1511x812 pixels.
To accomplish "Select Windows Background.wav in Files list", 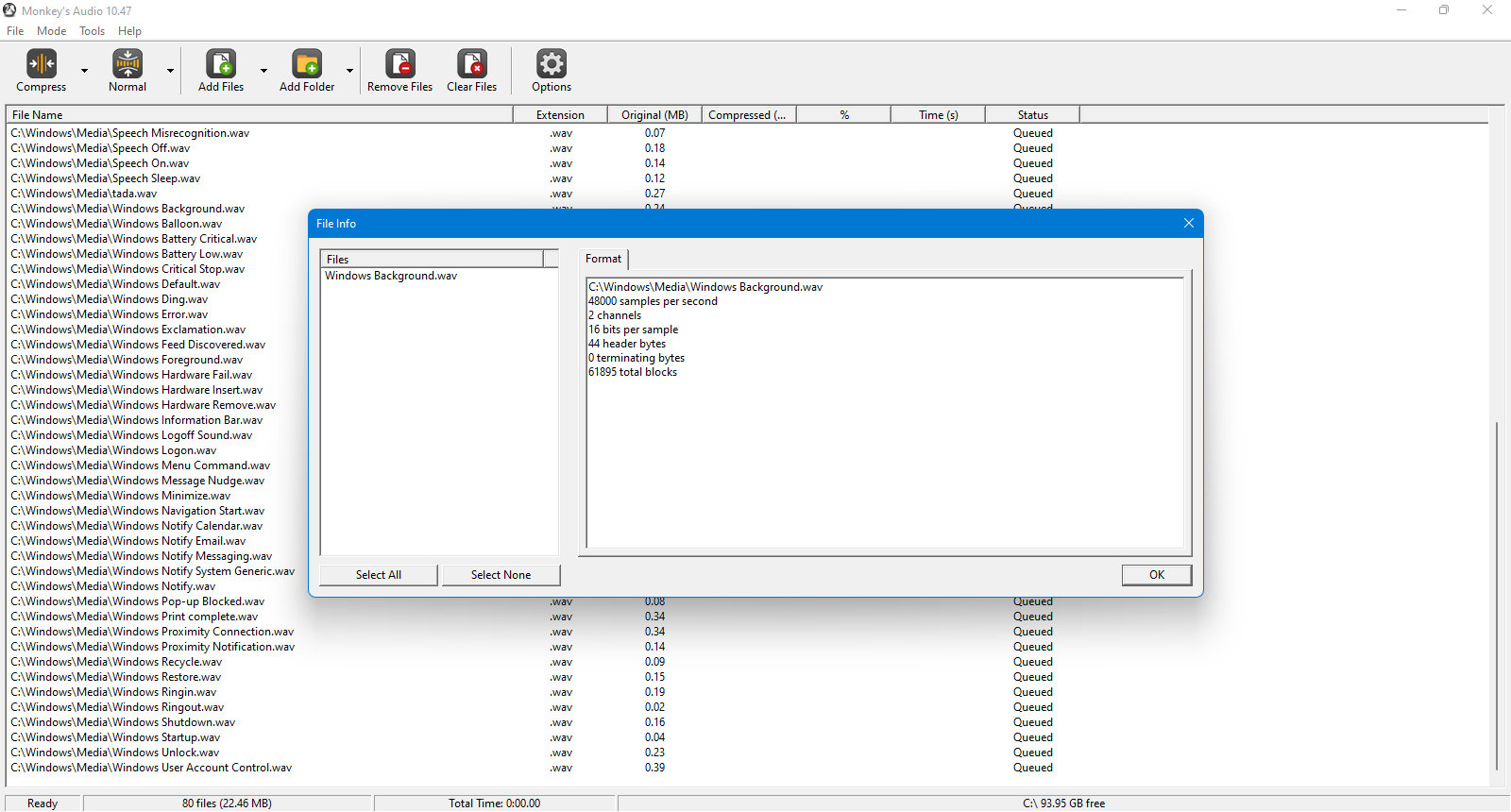I will coord(391,276).
